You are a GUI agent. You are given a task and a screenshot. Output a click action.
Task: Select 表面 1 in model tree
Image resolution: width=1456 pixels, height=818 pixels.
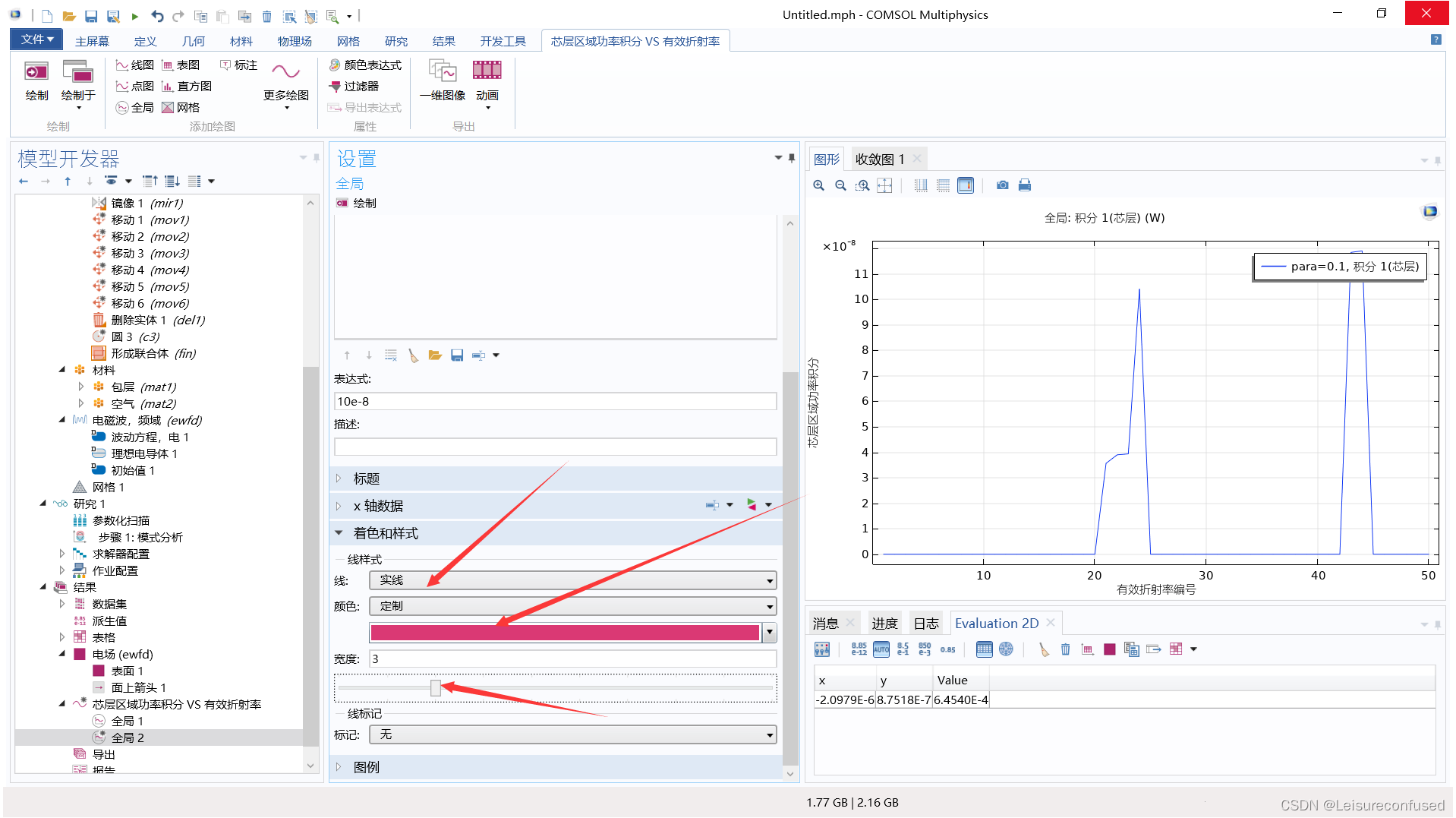[128, 671]
